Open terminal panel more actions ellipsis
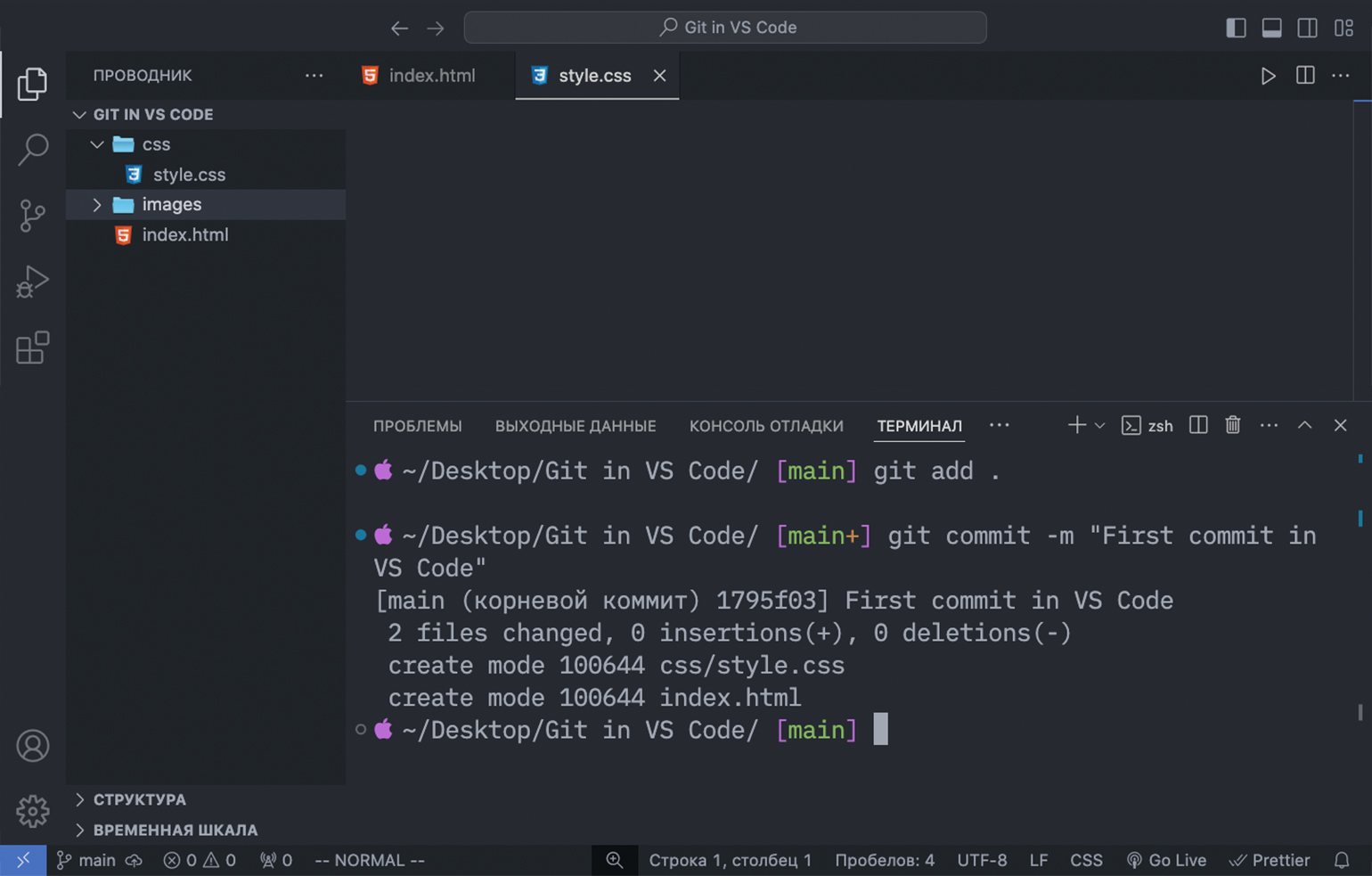Viewport: 1372px width, 876px height. coord(1269,425)
